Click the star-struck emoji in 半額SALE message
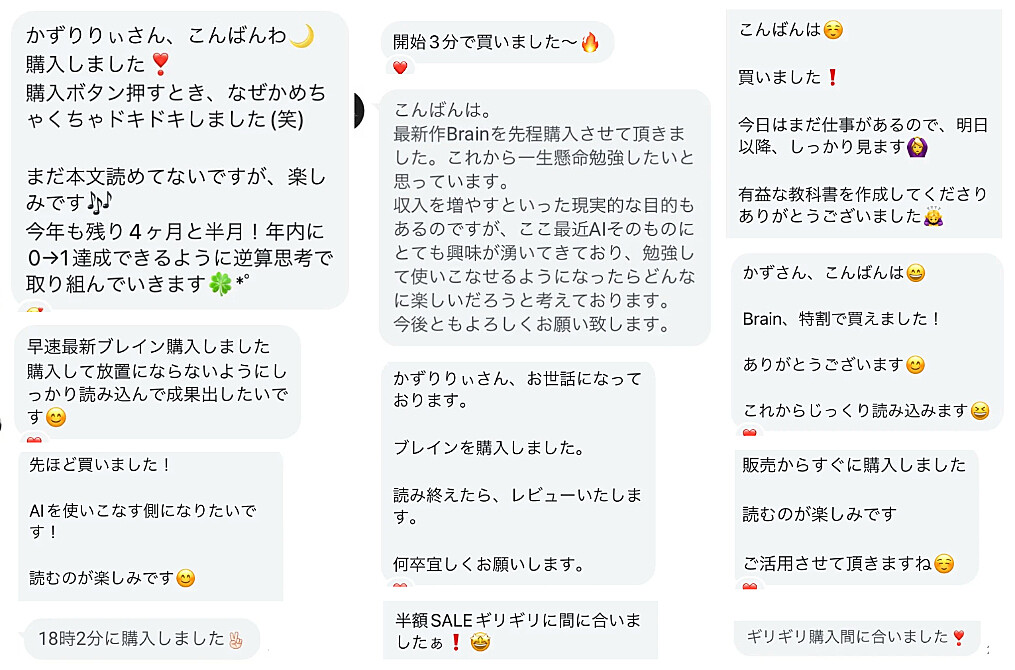 click(480, 643)
